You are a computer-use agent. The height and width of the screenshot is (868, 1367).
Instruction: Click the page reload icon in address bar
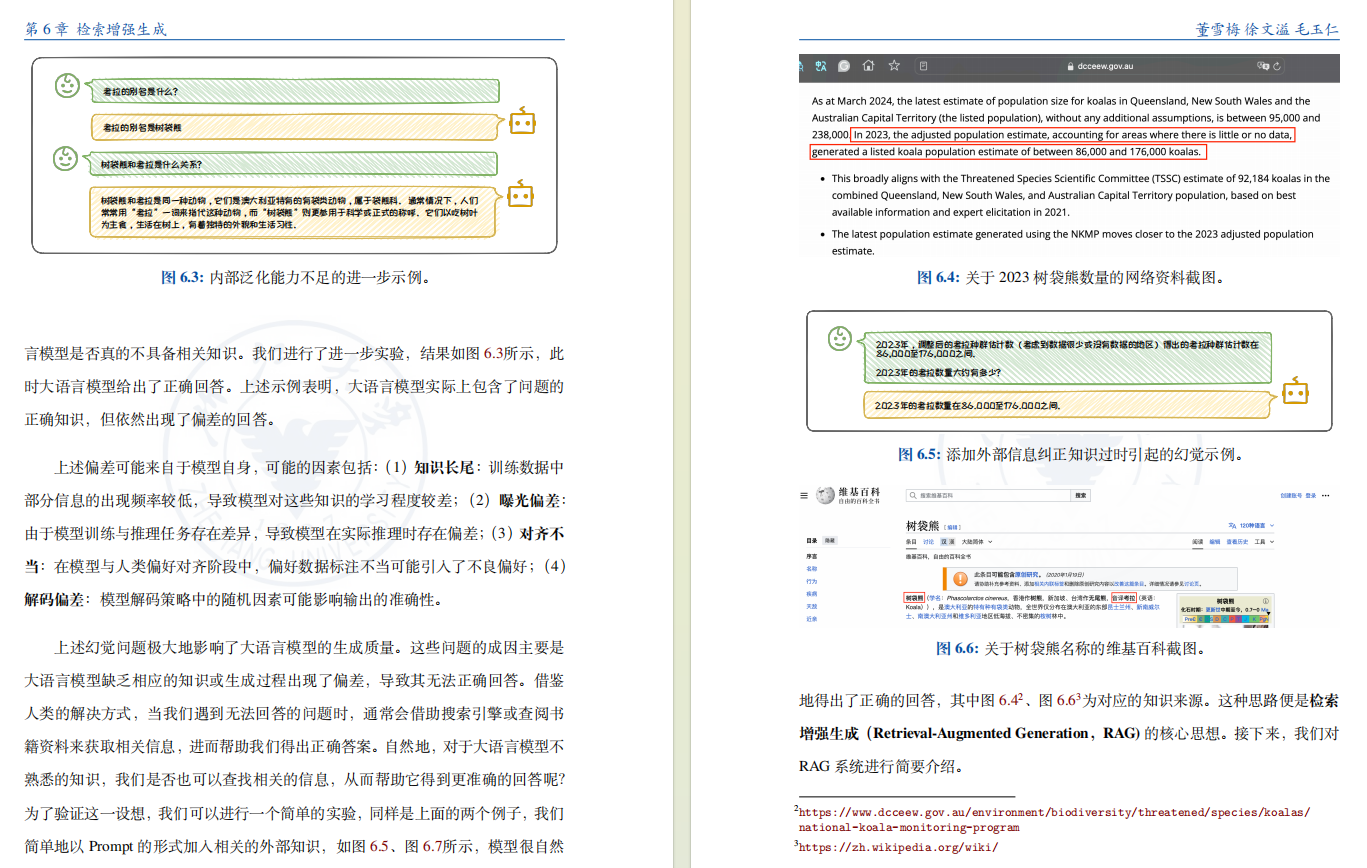pyautogui.click(x=1277, y=66)
